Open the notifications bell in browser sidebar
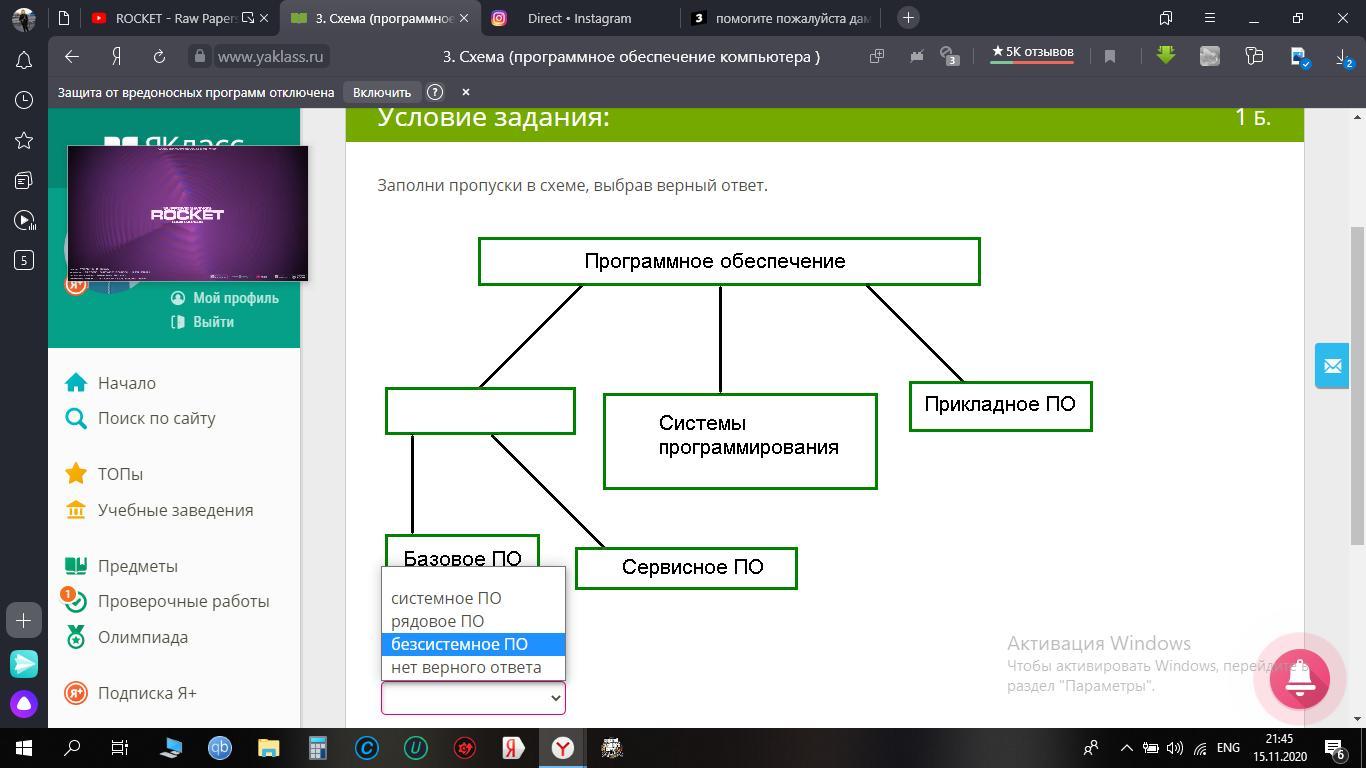Image resolution: width=1366 pixels, height=768 pixels. (24, 60)
